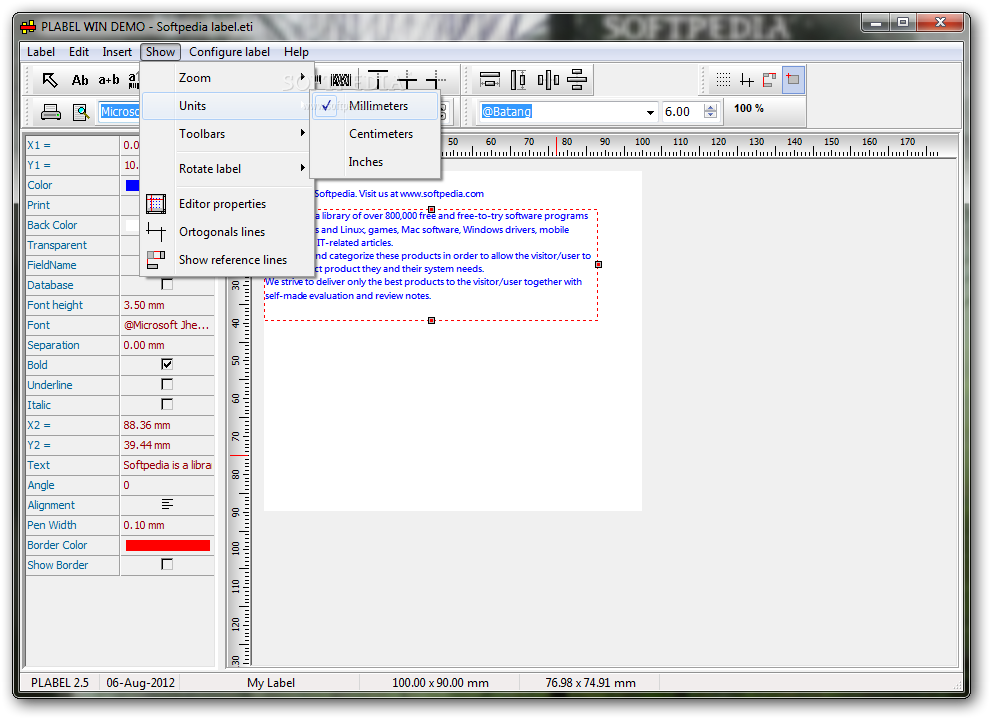991x719 pixels.
Task: Click the X2 value 88.36 mm
Action: [167, 425]
